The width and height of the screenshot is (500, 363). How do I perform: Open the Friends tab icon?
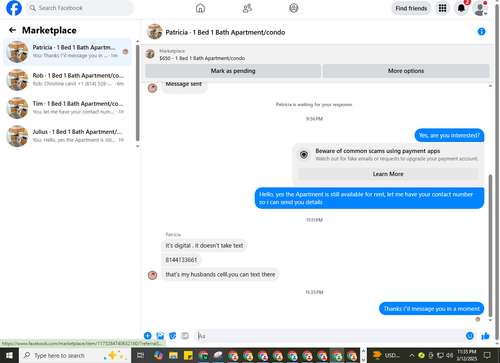click(x=247, y=8)
